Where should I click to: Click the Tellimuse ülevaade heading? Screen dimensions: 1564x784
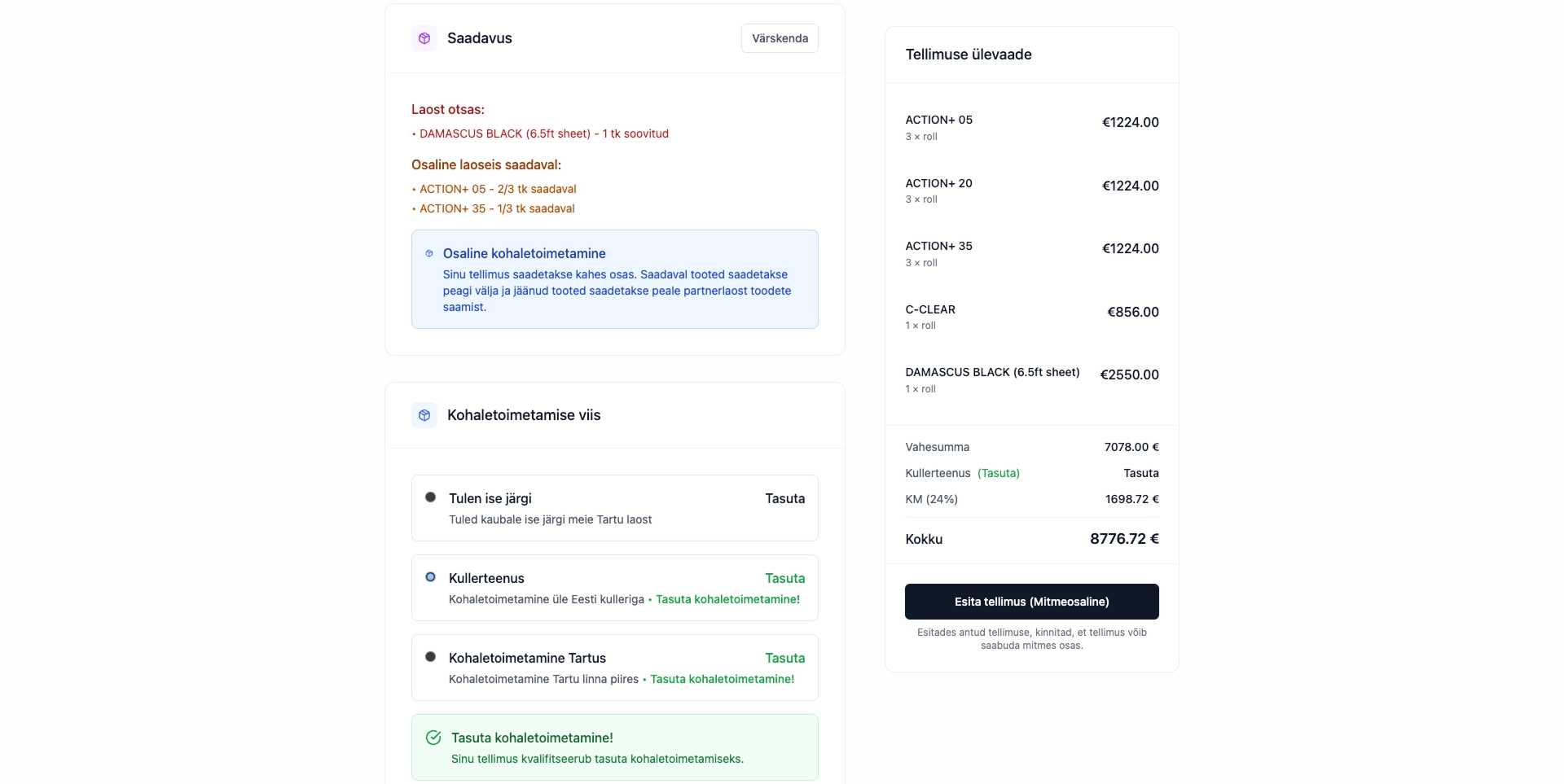(x=969, y=55)
